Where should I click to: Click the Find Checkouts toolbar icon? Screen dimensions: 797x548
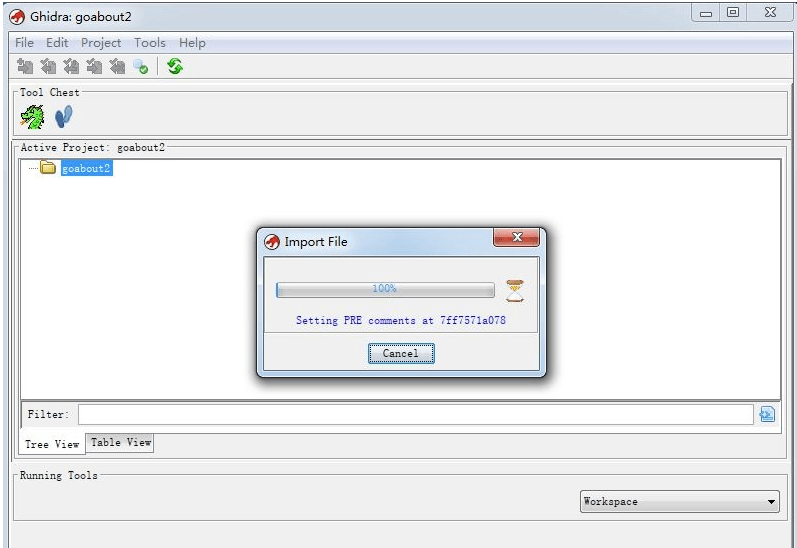point(140,67)
